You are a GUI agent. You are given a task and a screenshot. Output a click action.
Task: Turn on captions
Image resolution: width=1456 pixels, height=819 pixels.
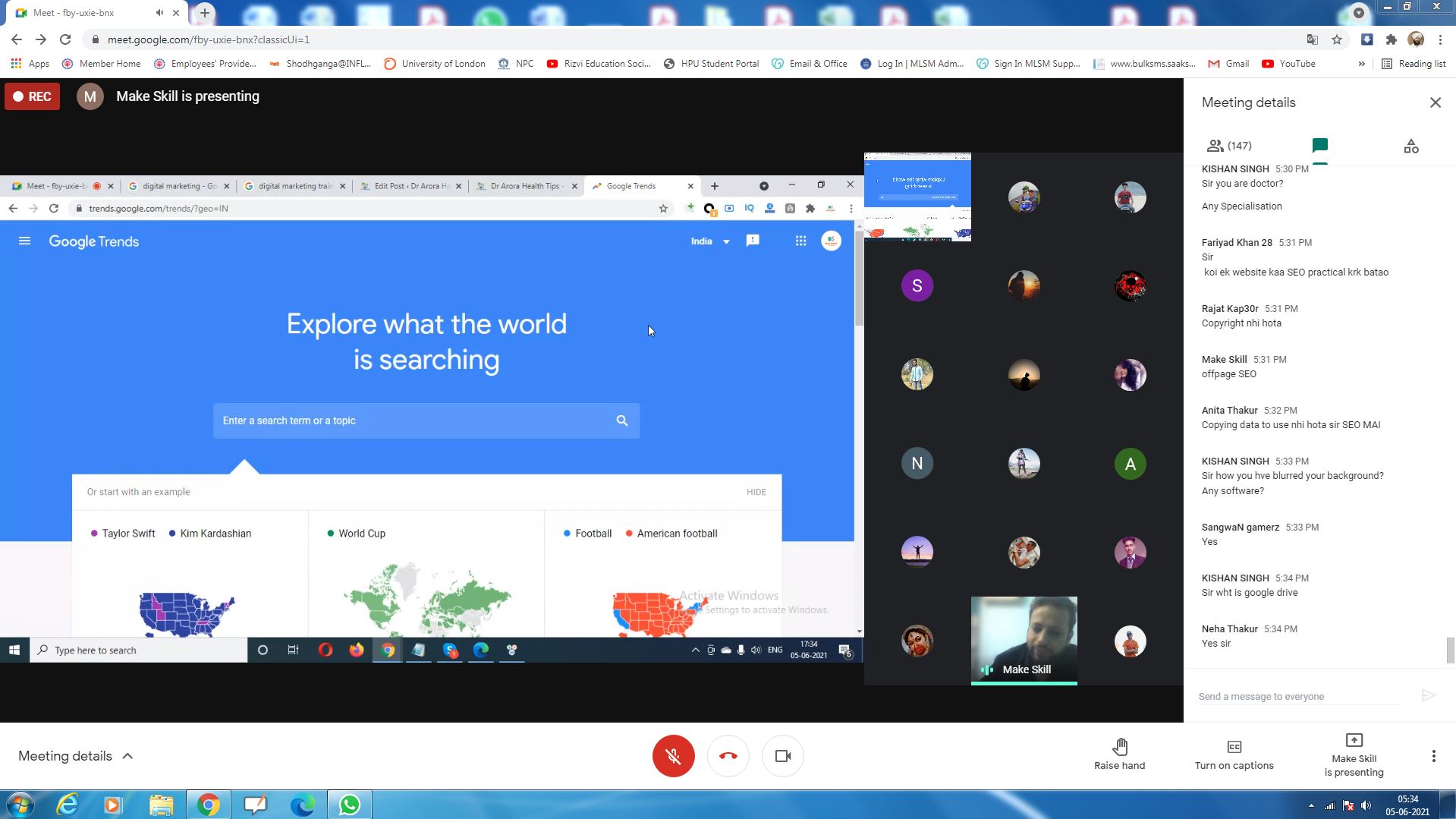tap(1234, 754)
